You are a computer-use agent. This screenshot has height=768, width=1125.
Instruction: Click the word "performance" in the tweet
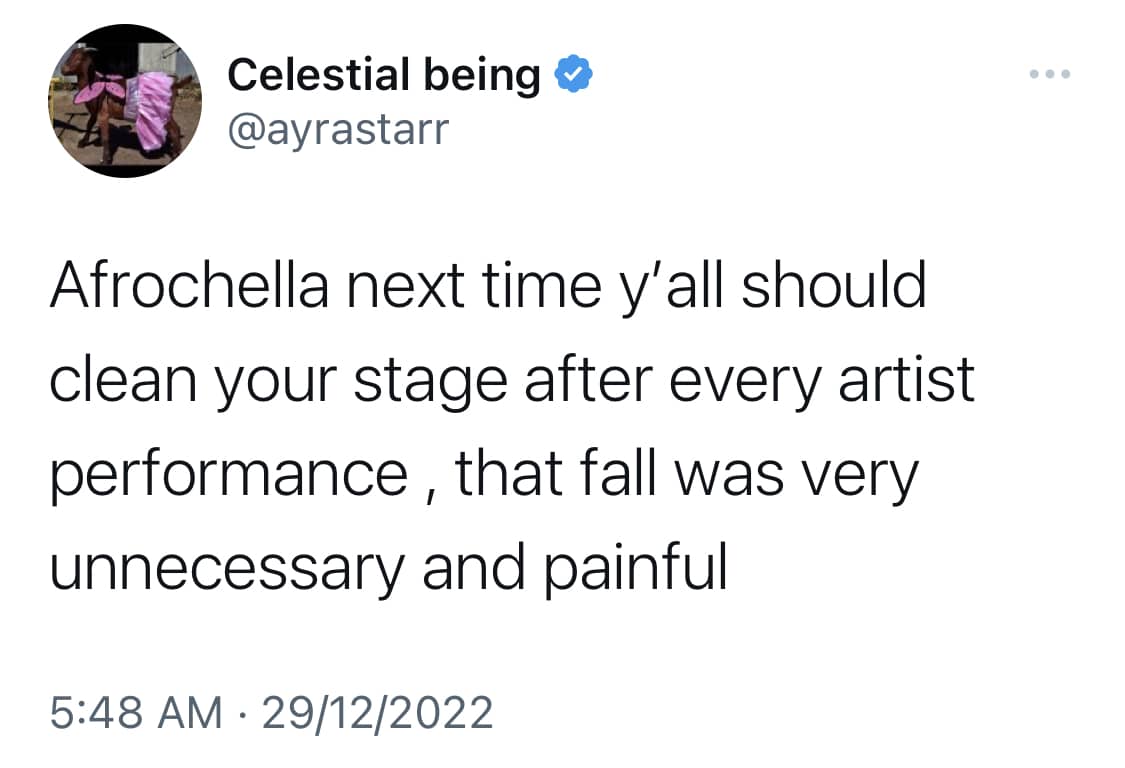coord(228,476)
